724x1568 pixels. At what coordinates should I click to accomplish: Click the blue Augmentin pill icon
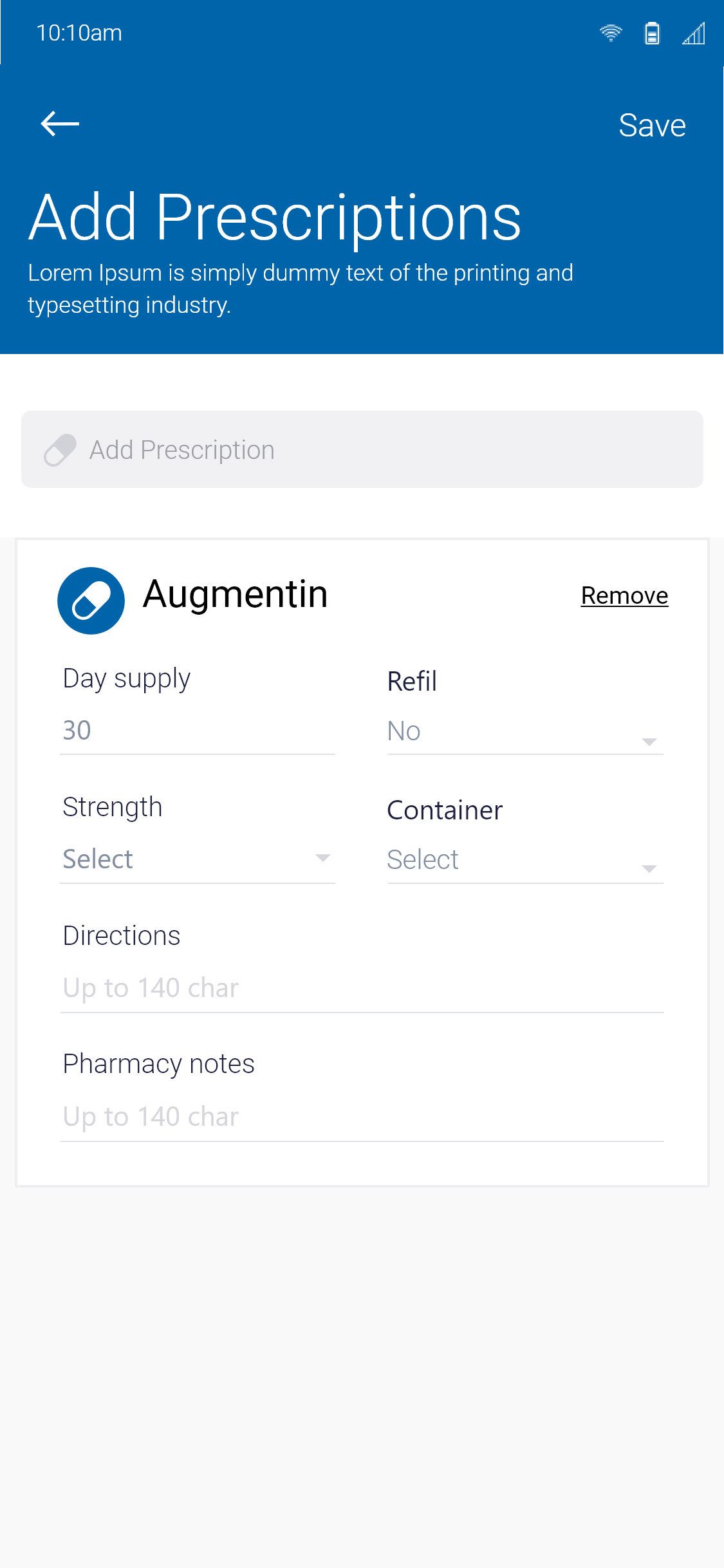click(x=91, y=601)
